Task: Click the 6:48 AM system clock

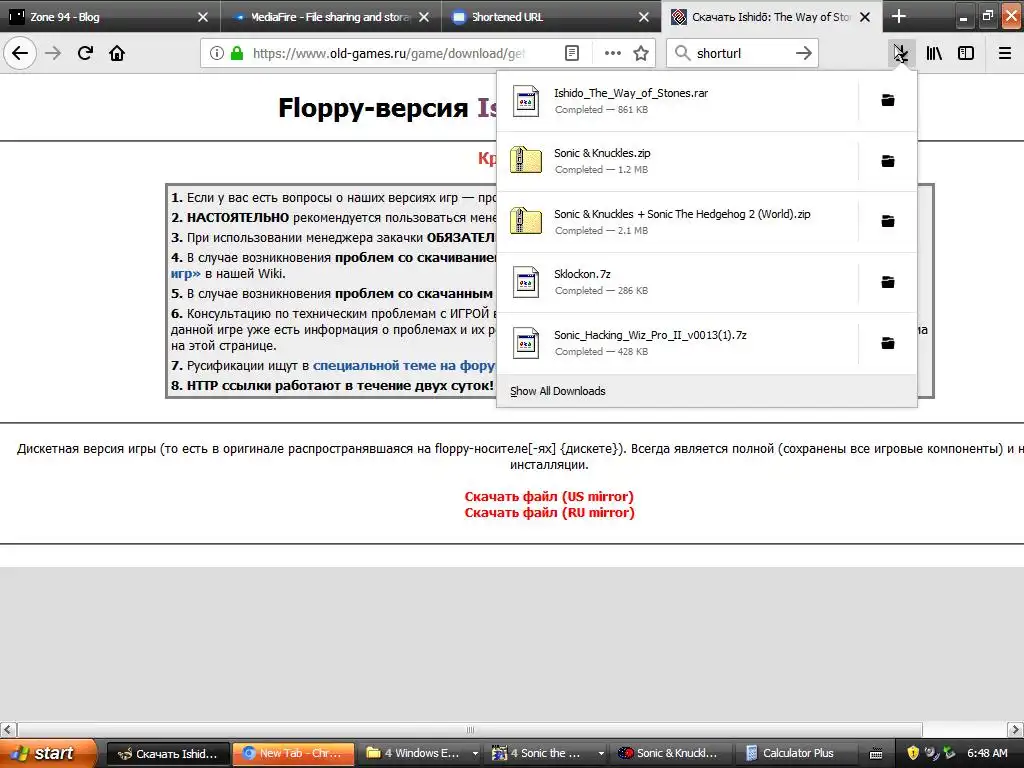Action: [987, 753]
